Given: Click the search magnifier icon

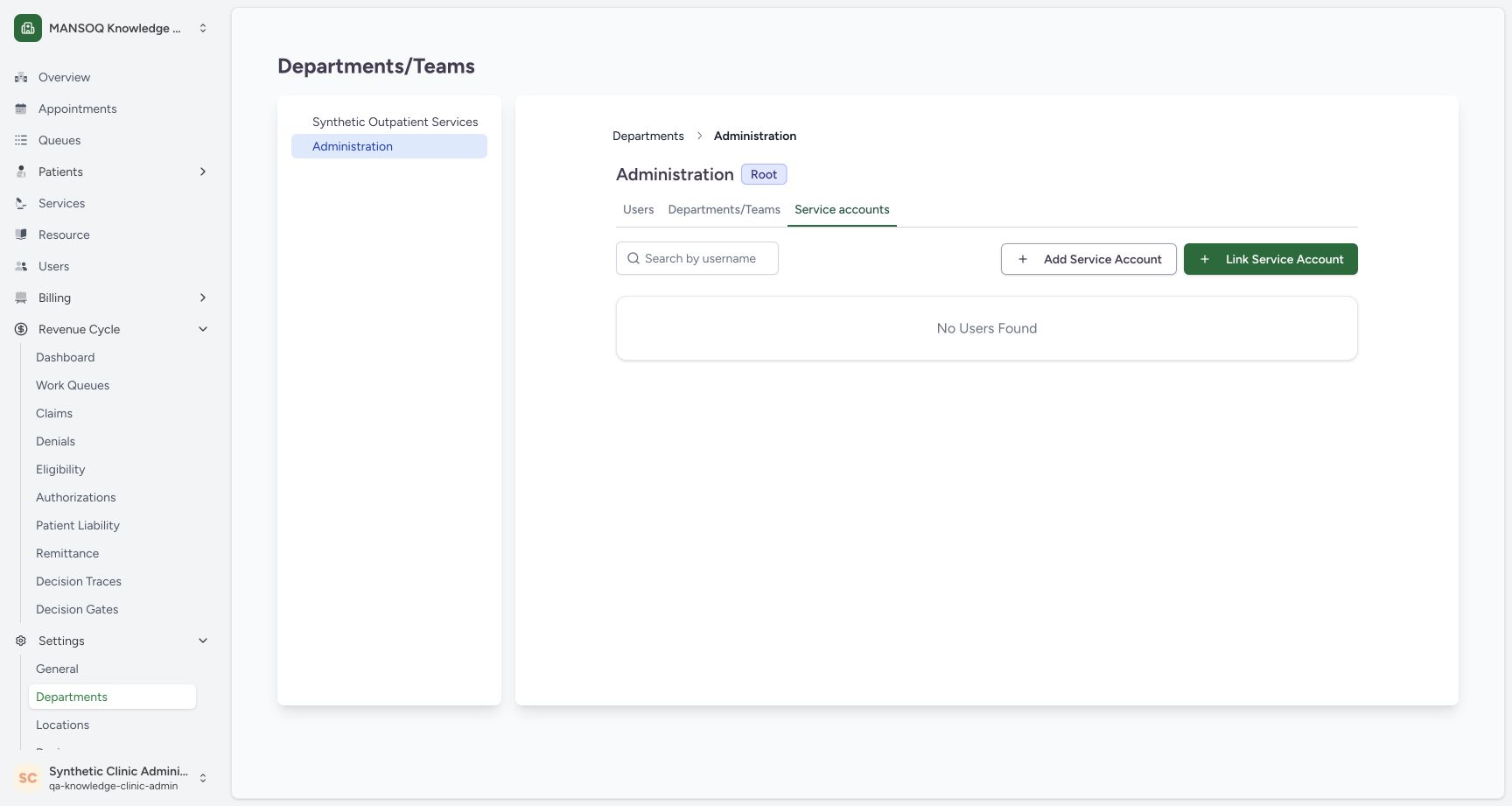Looking at the screenshot, I should [633, 258].
